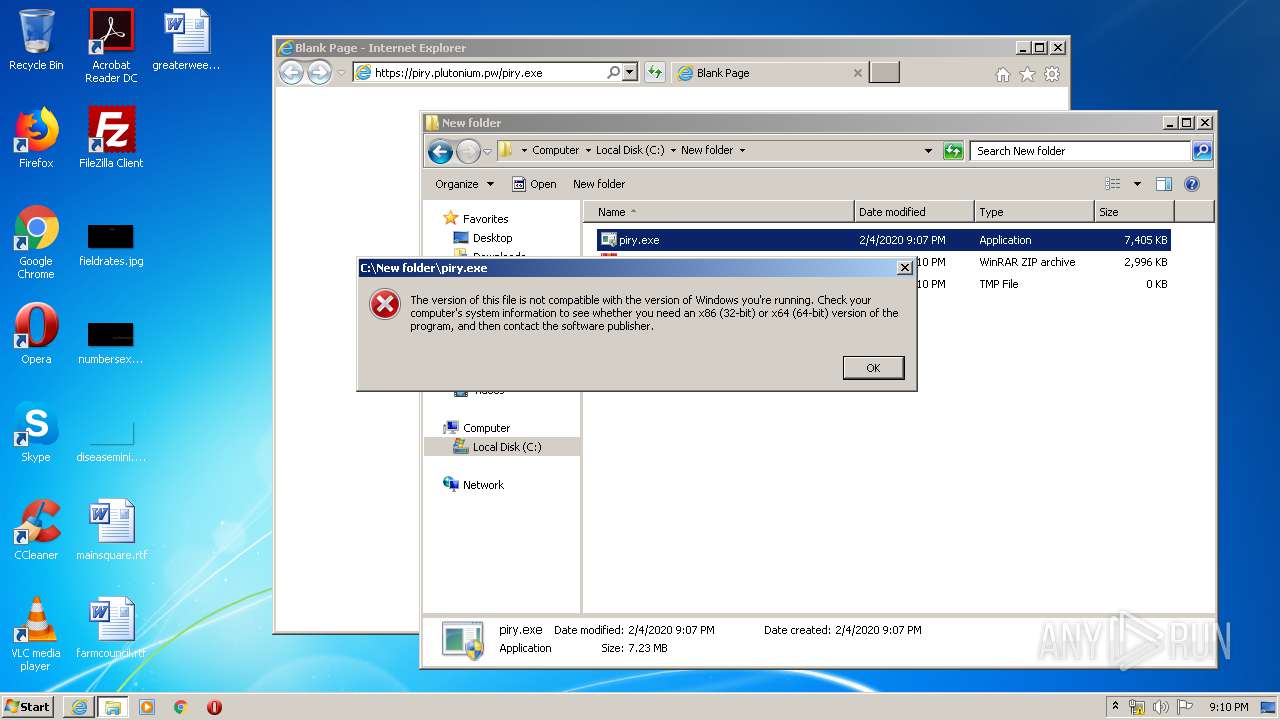Refresh page in Internet Explorer
This screenshot has height=720, width=1280.
[x=655, y=72]
